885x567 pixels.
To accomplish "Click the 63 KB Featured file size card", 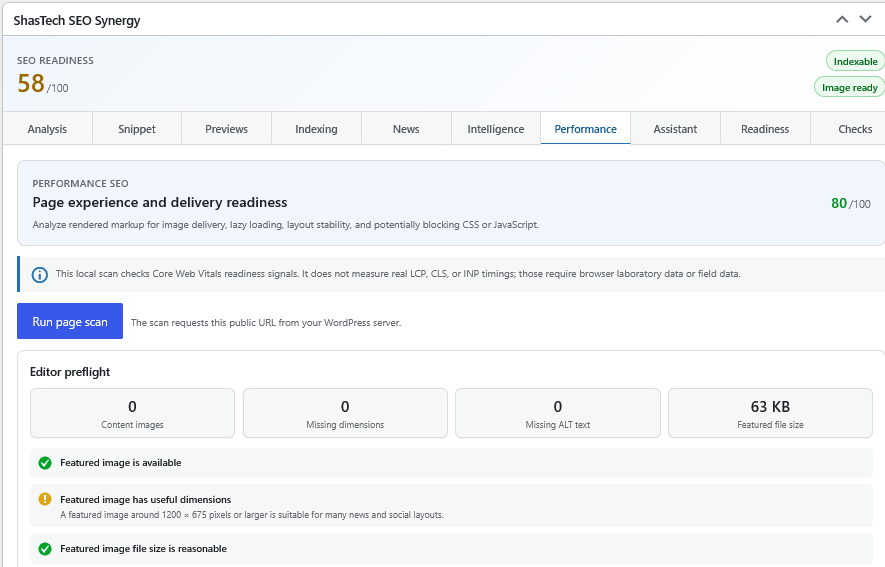I will 770,413.
